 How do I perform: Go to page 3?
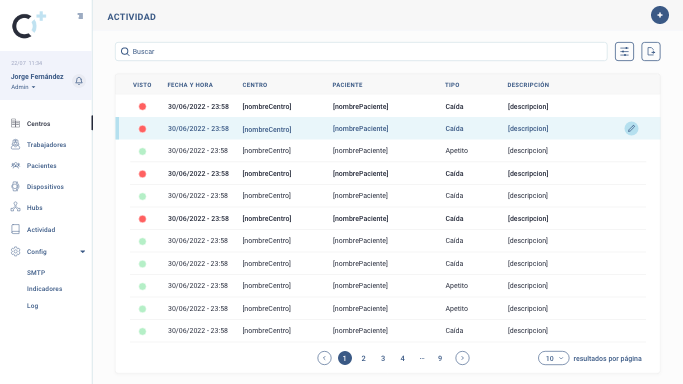[383, 358]
